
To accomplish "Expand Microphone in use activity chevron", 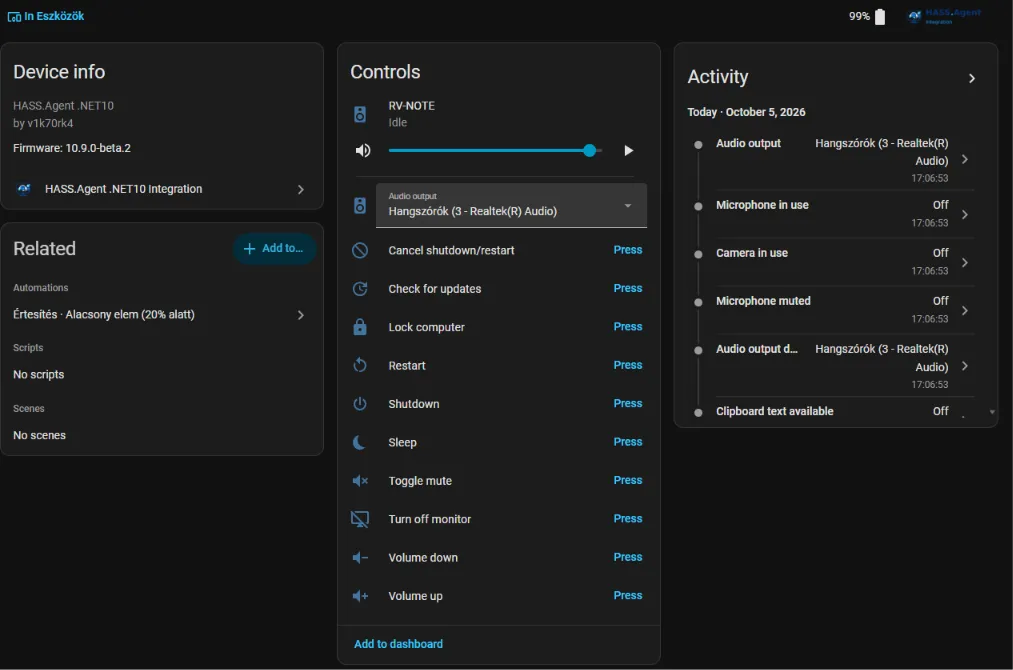I will 965,215.
